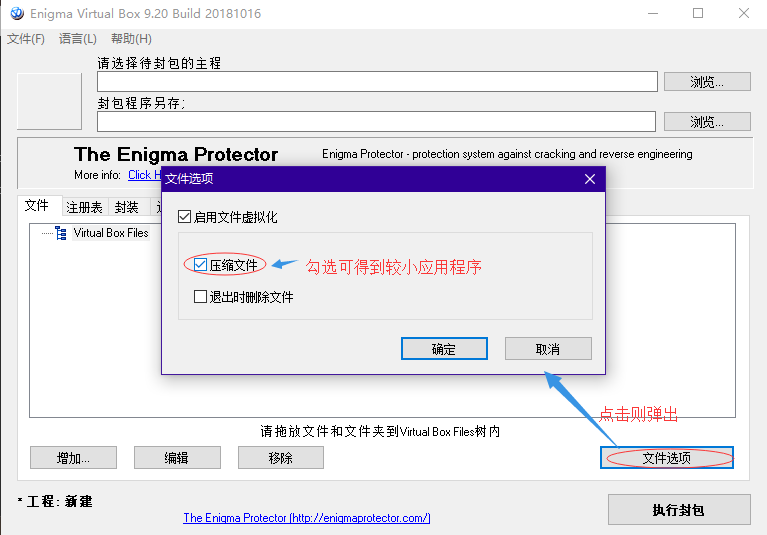Open the 文件(F) menu
767x535 pixels.
click(x=26, y=39)
